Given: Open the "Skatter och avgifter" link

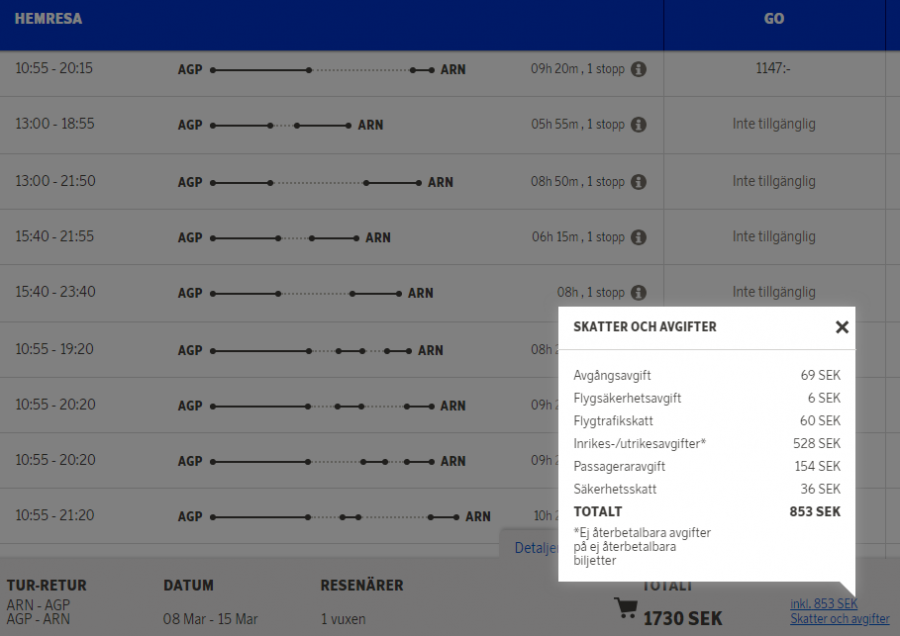Looking at the screenshot, I should tap(839, 619).
